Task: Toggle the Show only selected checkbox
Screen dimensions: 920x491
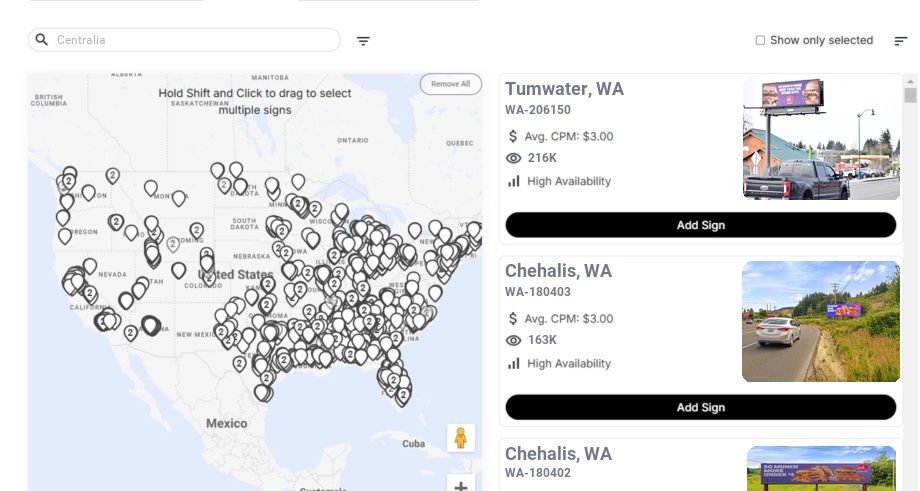Action: (x=760, y=41)
